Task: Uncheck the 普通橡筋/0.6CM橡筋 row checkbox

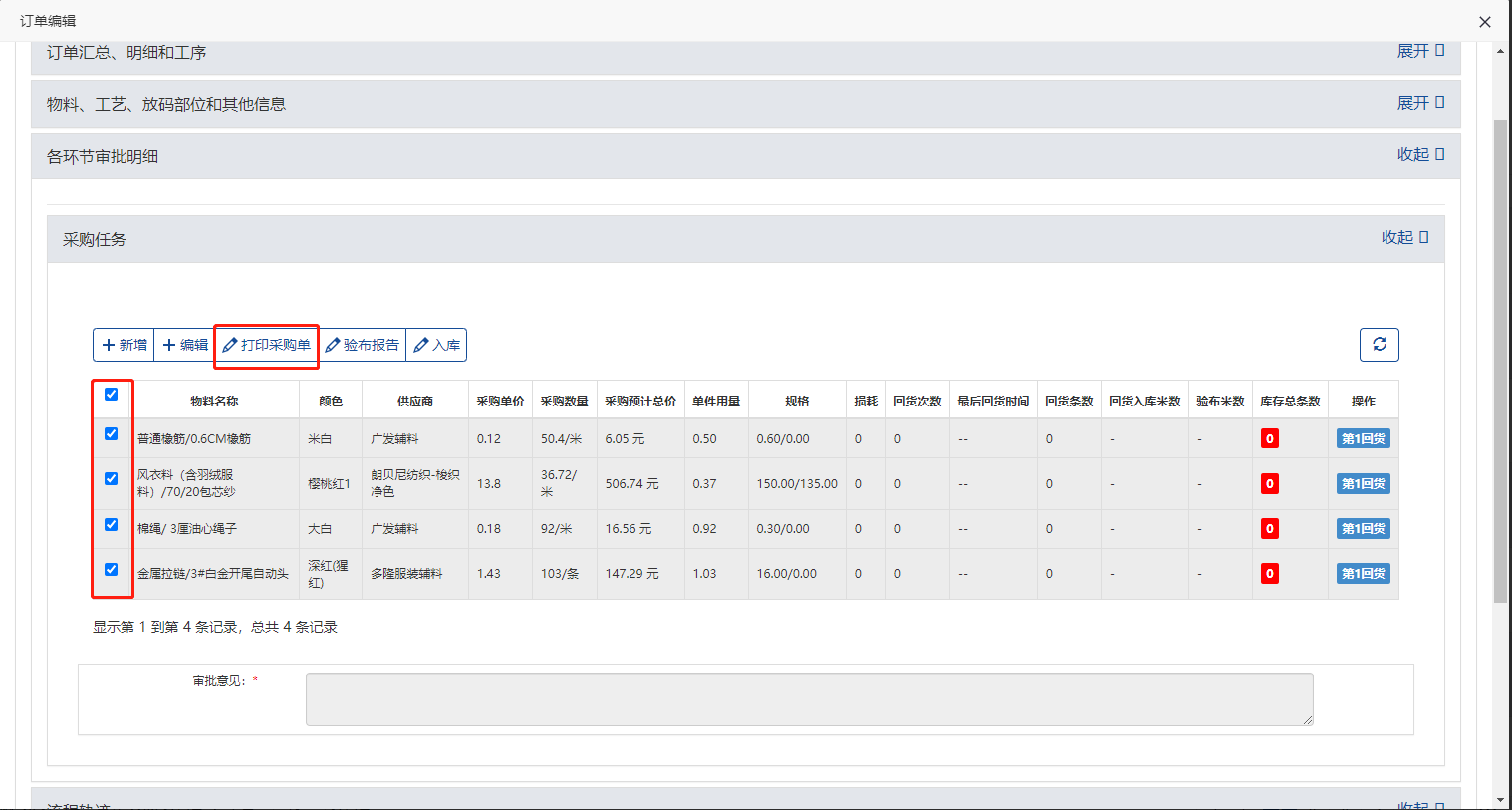Action: (x=112, y=434)
